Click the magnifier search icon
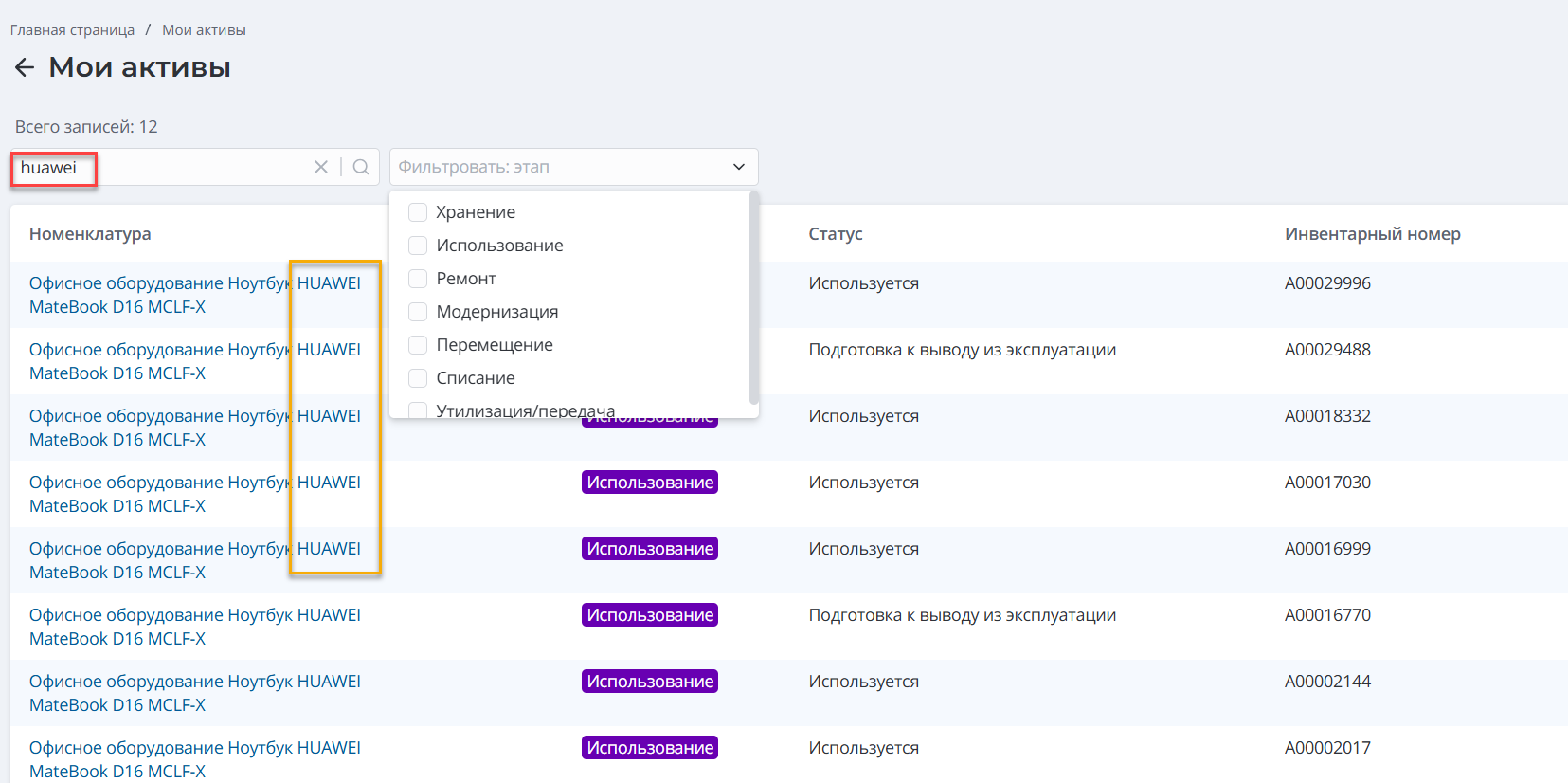The image size is (1568, 783). [x=361, y=167]
